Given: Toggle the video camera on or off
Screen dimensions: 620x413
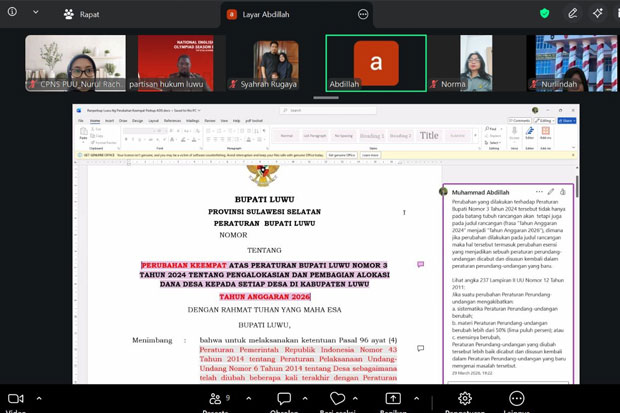Looking at the screenshot, I should [14, 398].
